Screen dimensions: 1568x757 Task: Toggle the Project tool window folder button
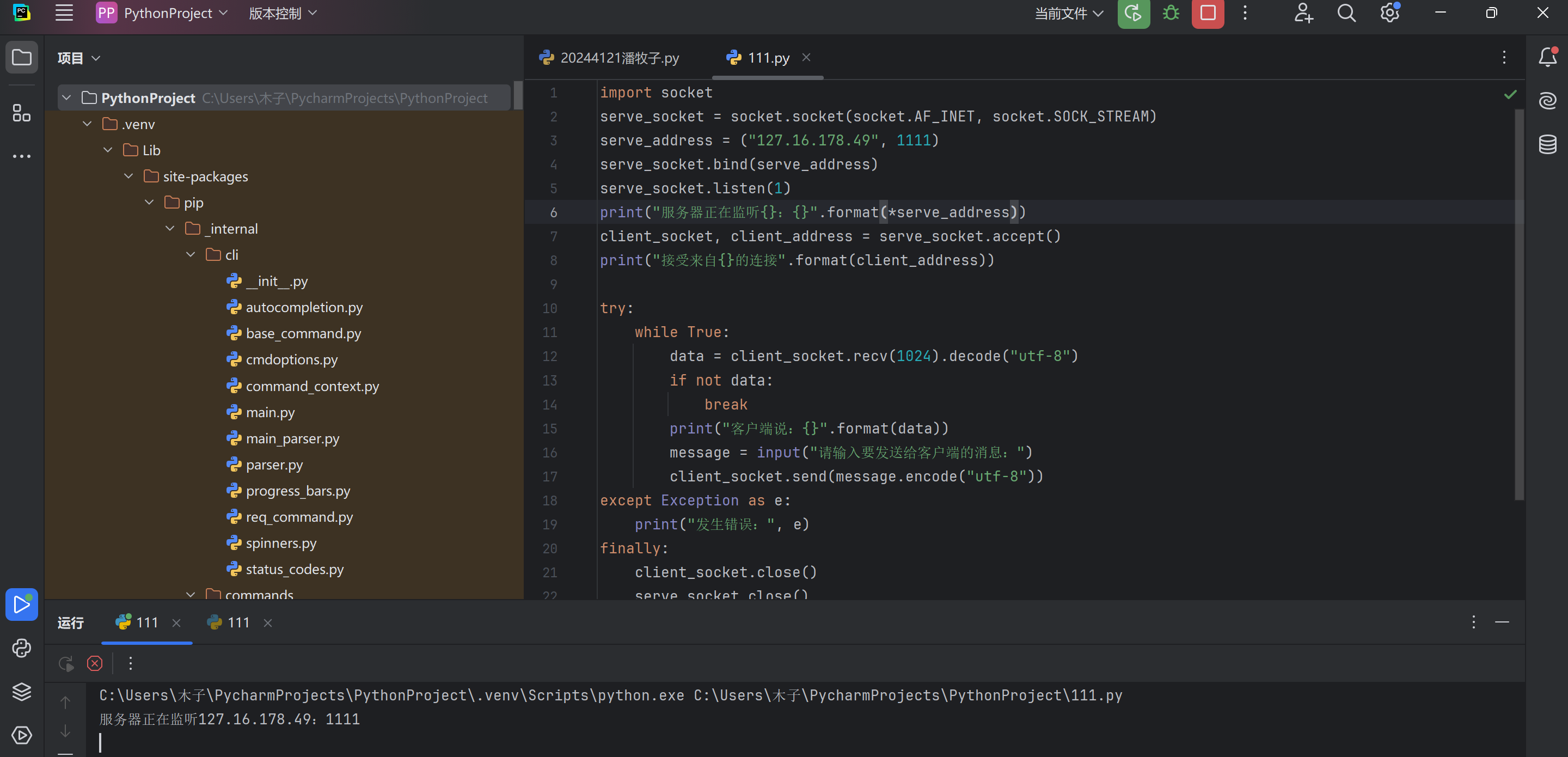pyautogui.click(x=21, y=57)
